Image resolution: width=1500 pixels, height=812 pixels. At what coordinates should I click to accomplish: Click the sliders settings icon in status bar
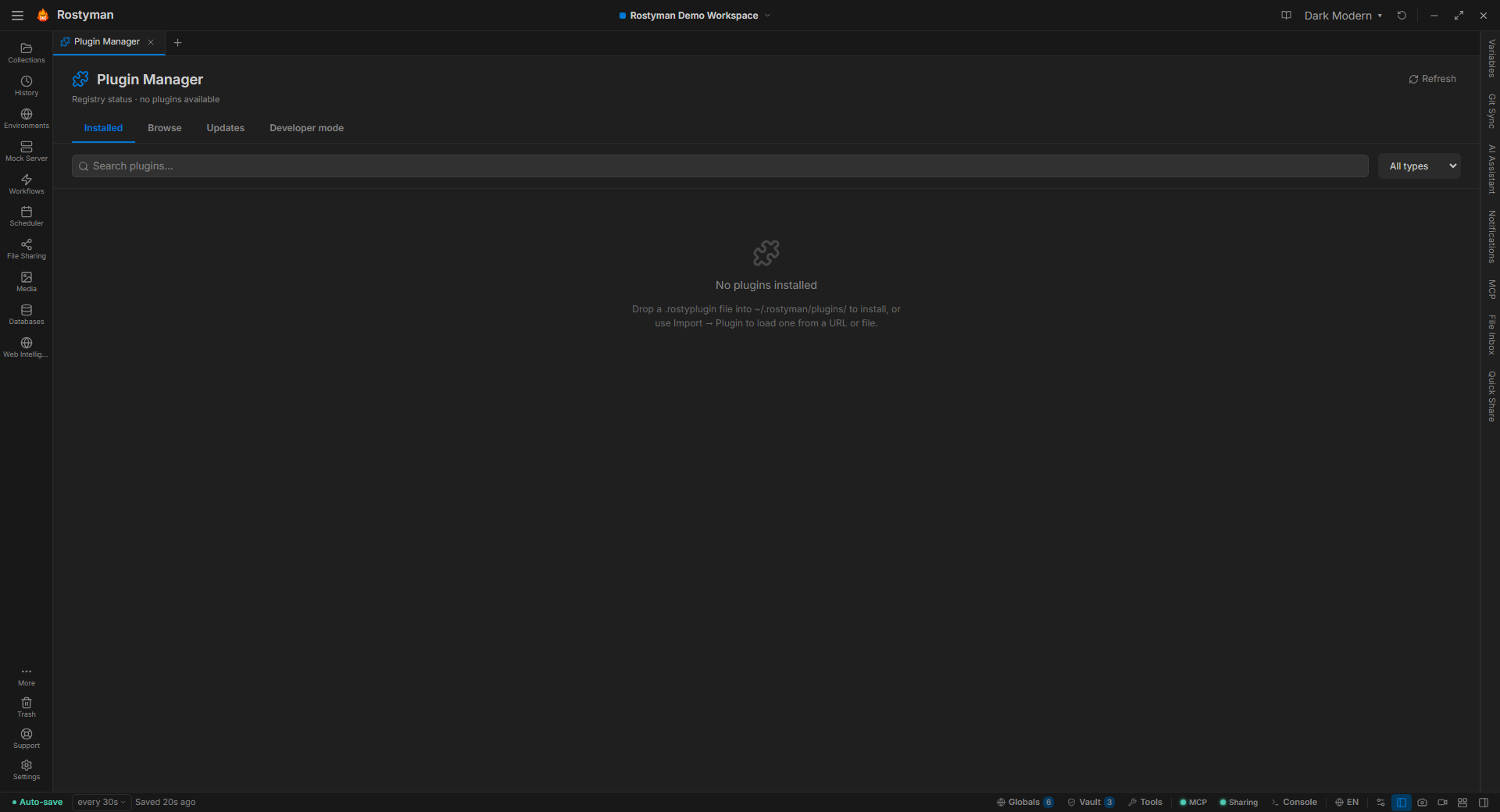(x=1380, y=802)
